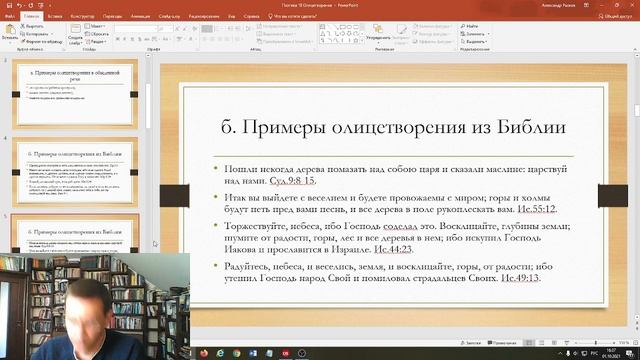This screenshot has height=360, width=640.
Task: Open Firefox from the taskbar
Action: pos(204,353)
